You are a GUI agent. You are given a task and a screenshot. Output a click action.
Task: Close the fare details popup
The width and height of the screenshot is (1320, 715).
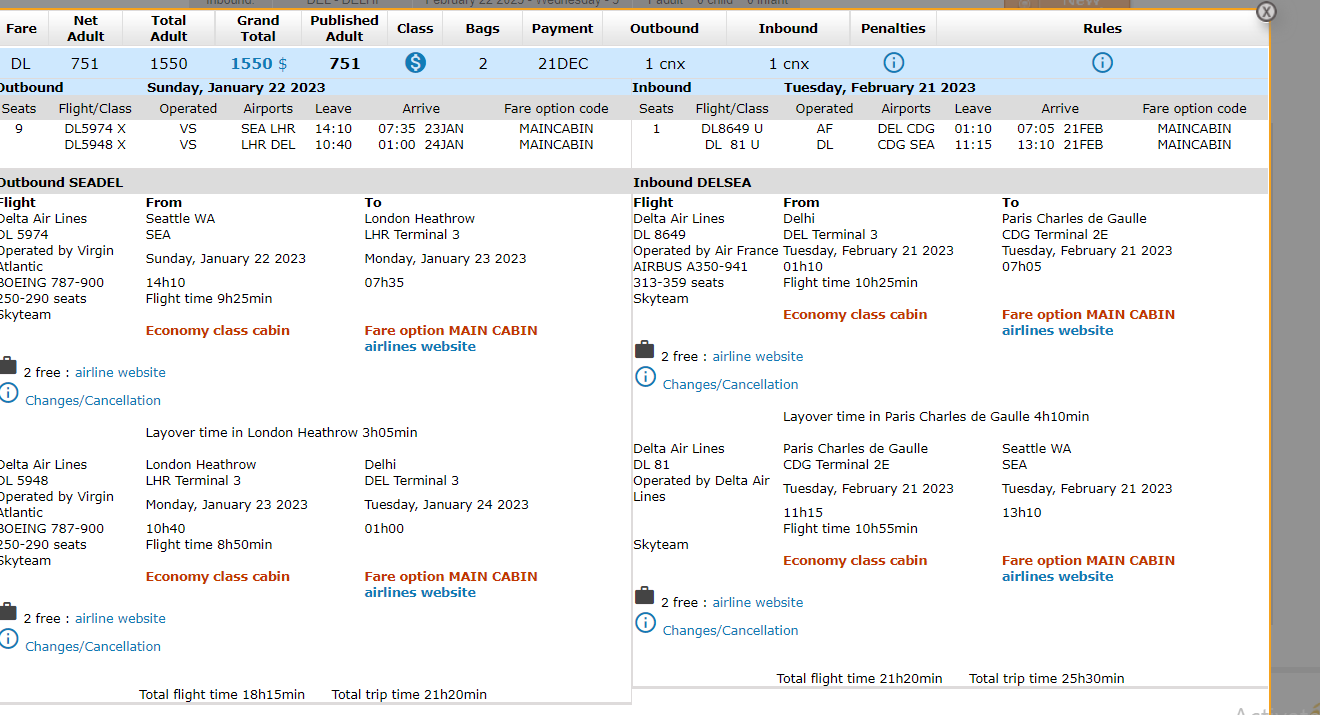coord(1266,11)
